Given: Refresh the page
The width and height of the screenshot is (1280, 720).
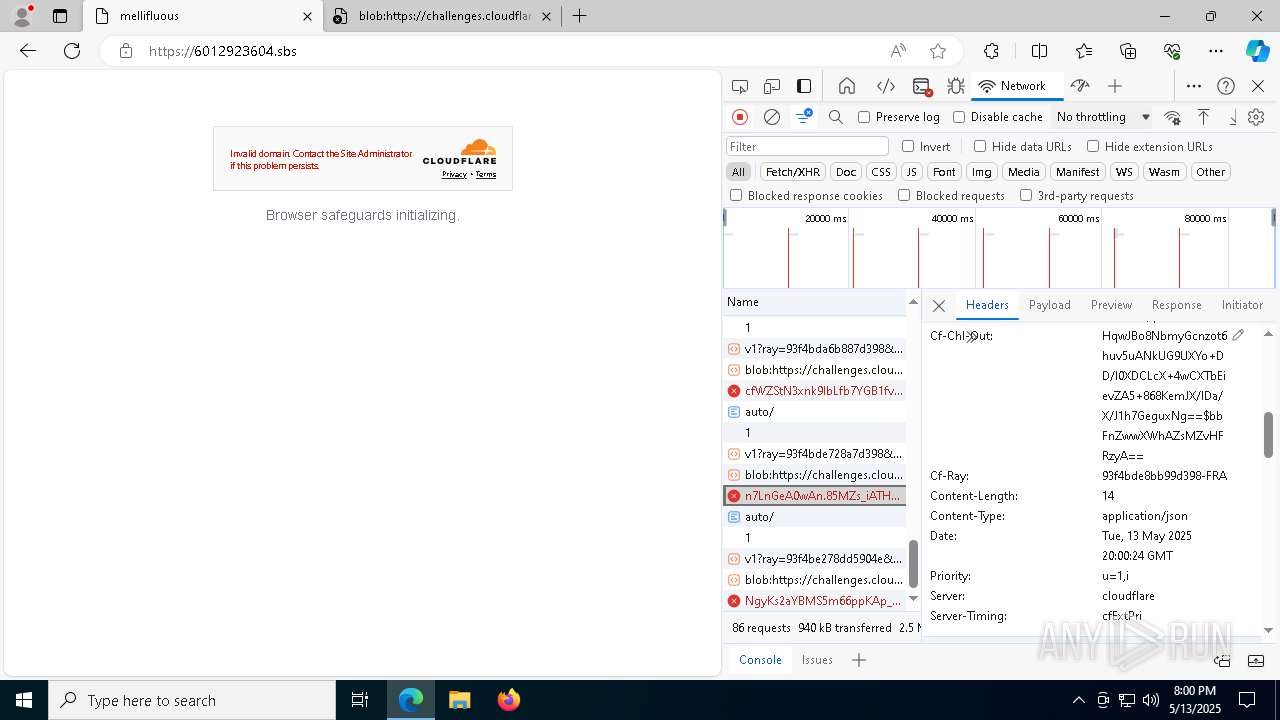Looking at the screenshot, I should tap(72, 51).
